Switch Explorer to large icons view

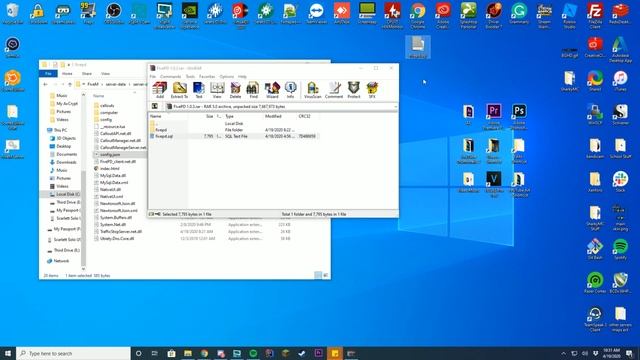[x=326, y=276]
